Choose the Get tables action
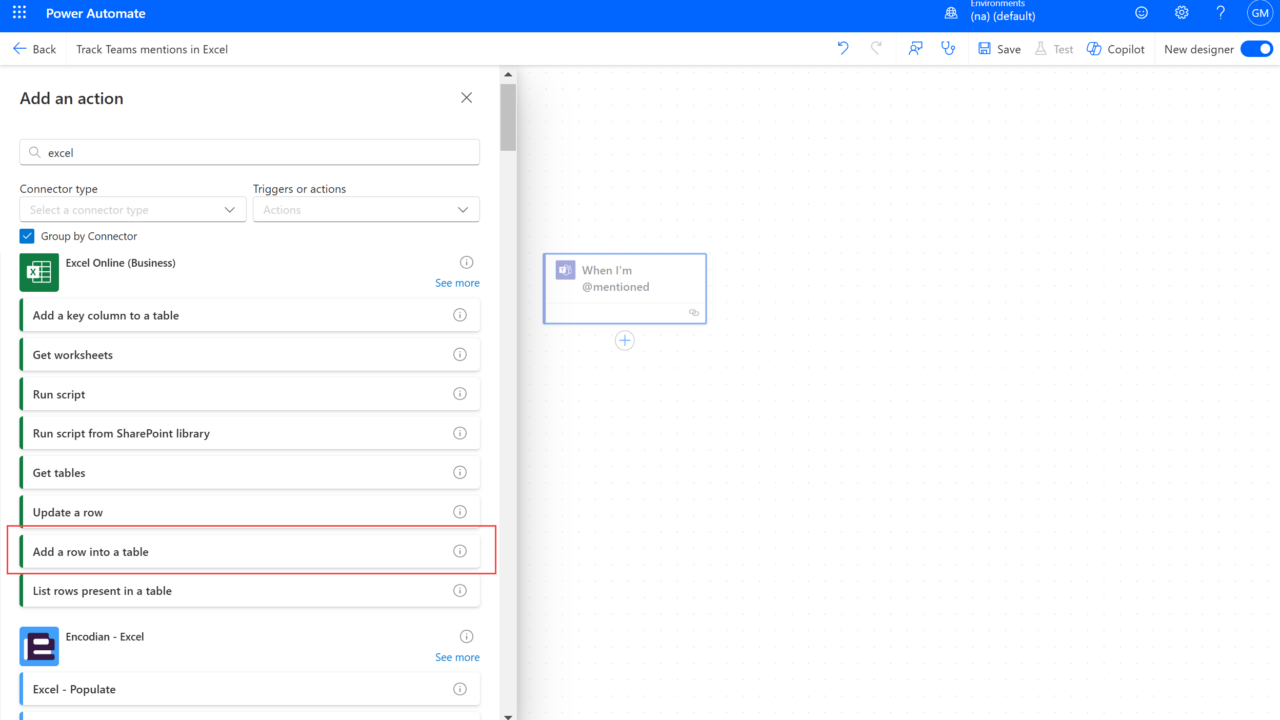Image resolution: width=1280 pixels, height=720 pixels. click(x=250, y=472)
